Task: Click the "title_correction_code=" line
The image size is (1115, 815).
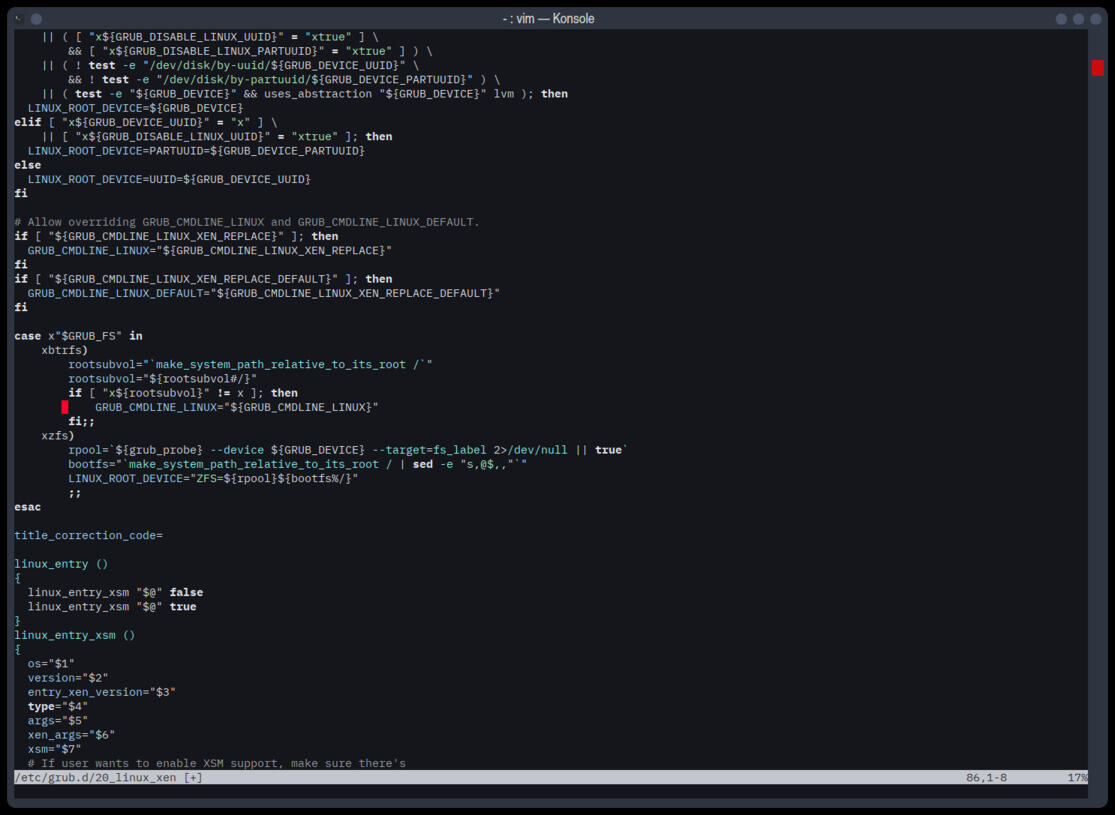Action: tap(88, 535)
